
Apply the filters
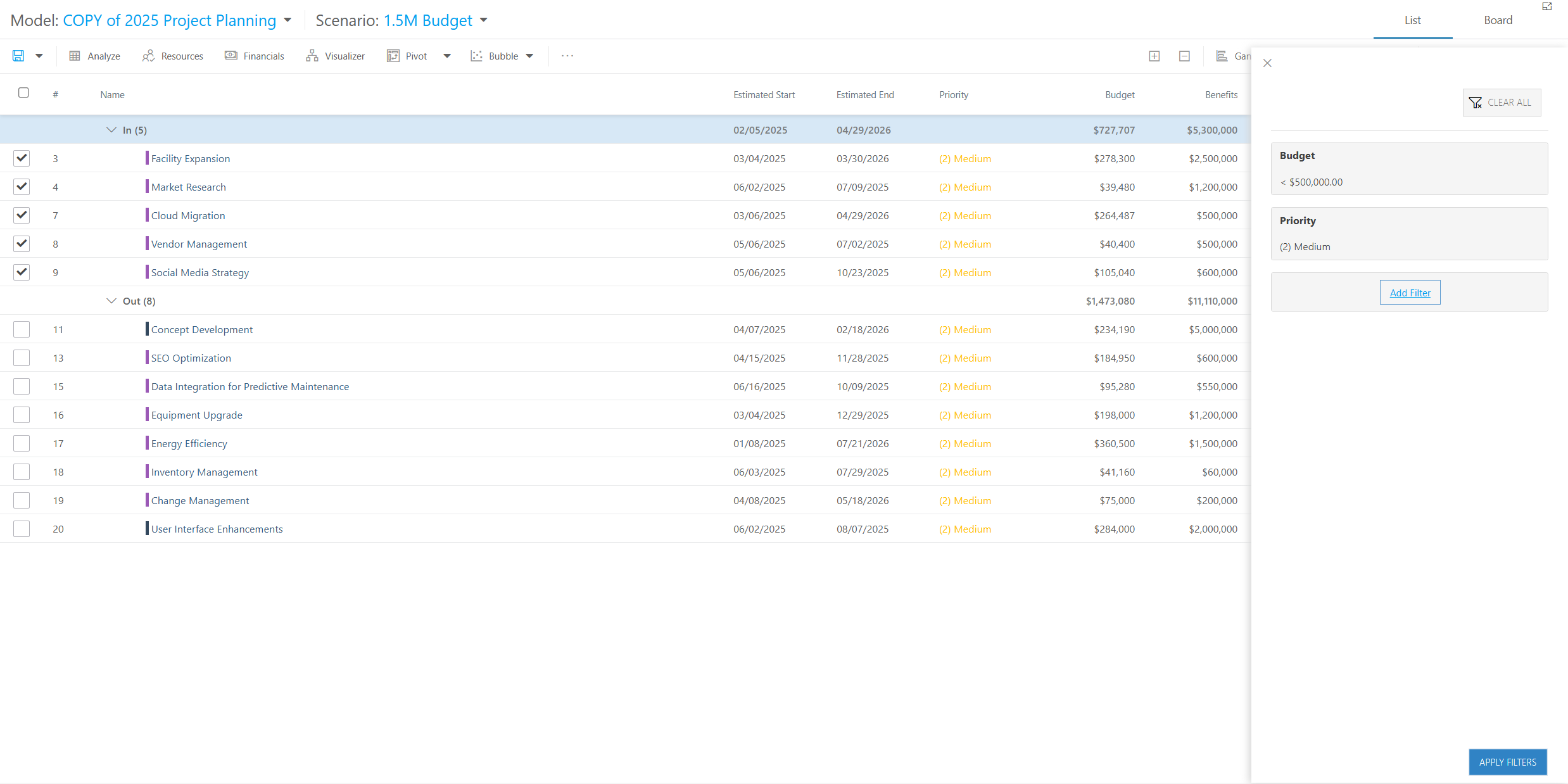tap(1507, 762)
